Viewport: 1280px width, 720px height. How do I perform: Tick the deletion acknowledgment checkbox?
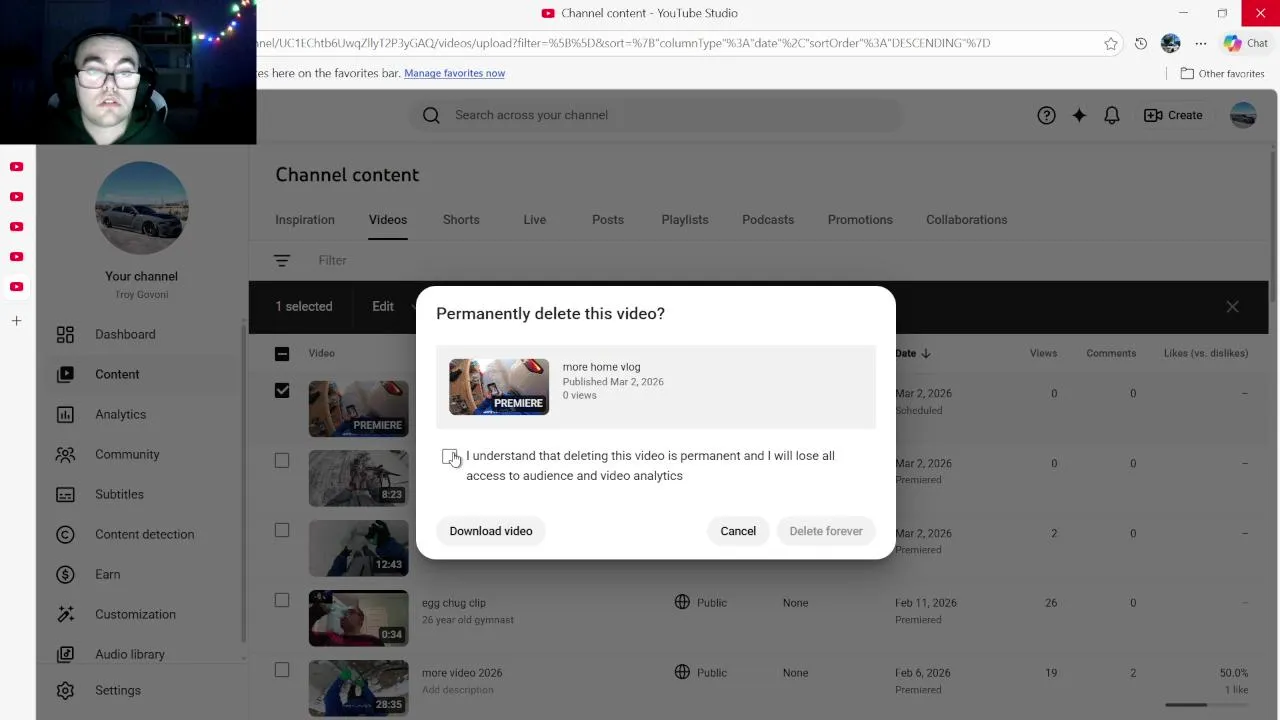point(450,457)
